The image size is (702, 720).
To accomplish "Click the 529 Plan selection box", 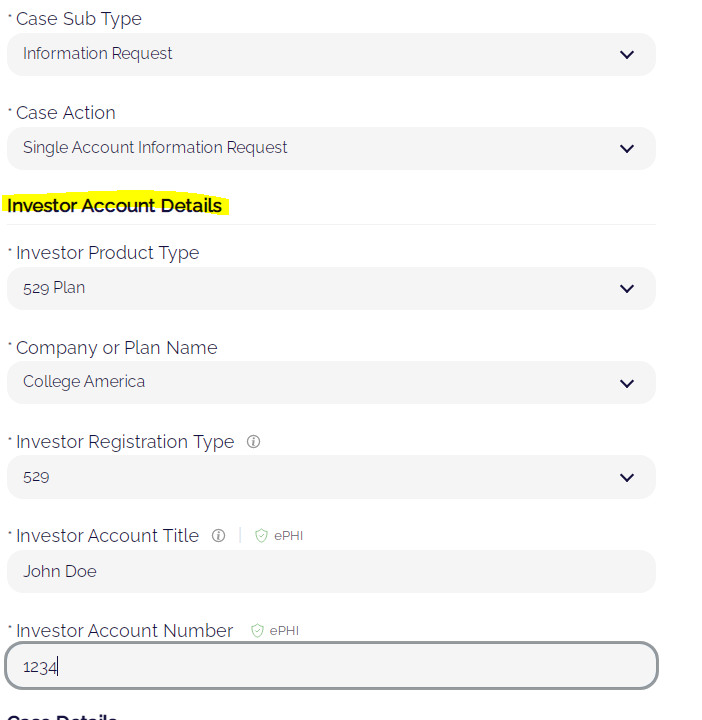I will [331, 288].
